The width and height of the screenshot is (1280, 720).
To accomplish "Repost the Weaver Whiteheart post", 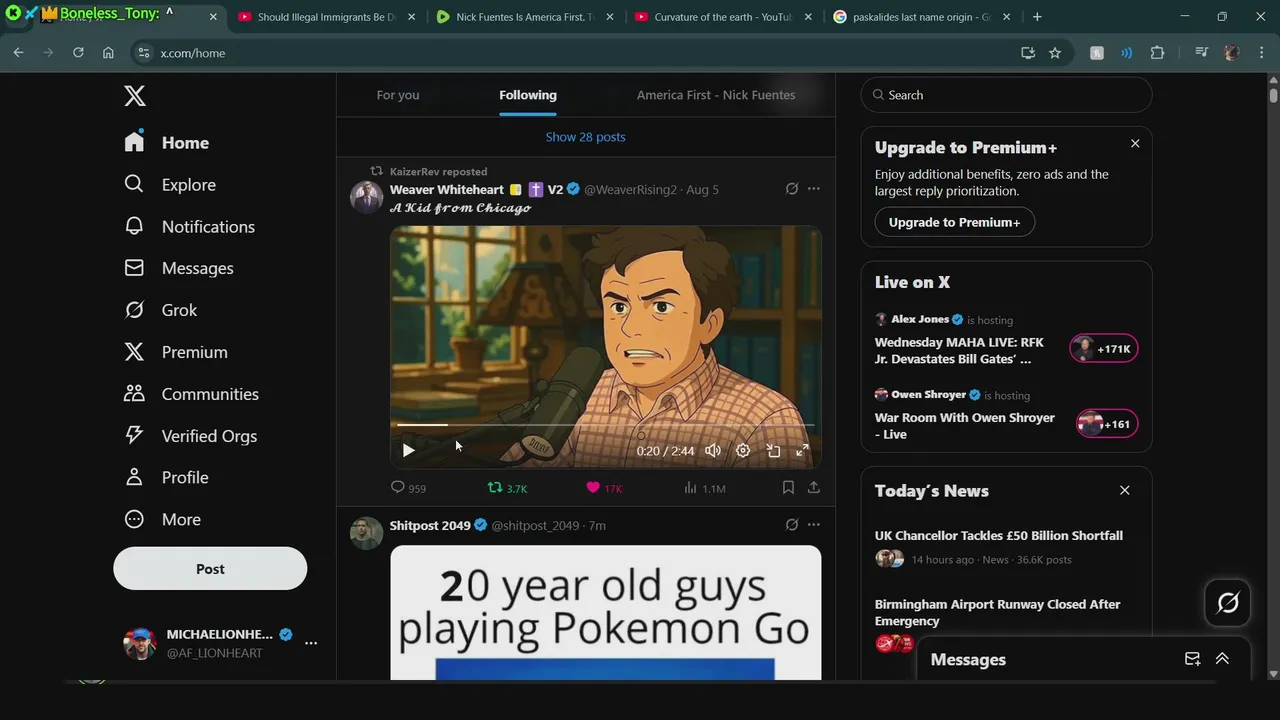I will coord(507,488).
